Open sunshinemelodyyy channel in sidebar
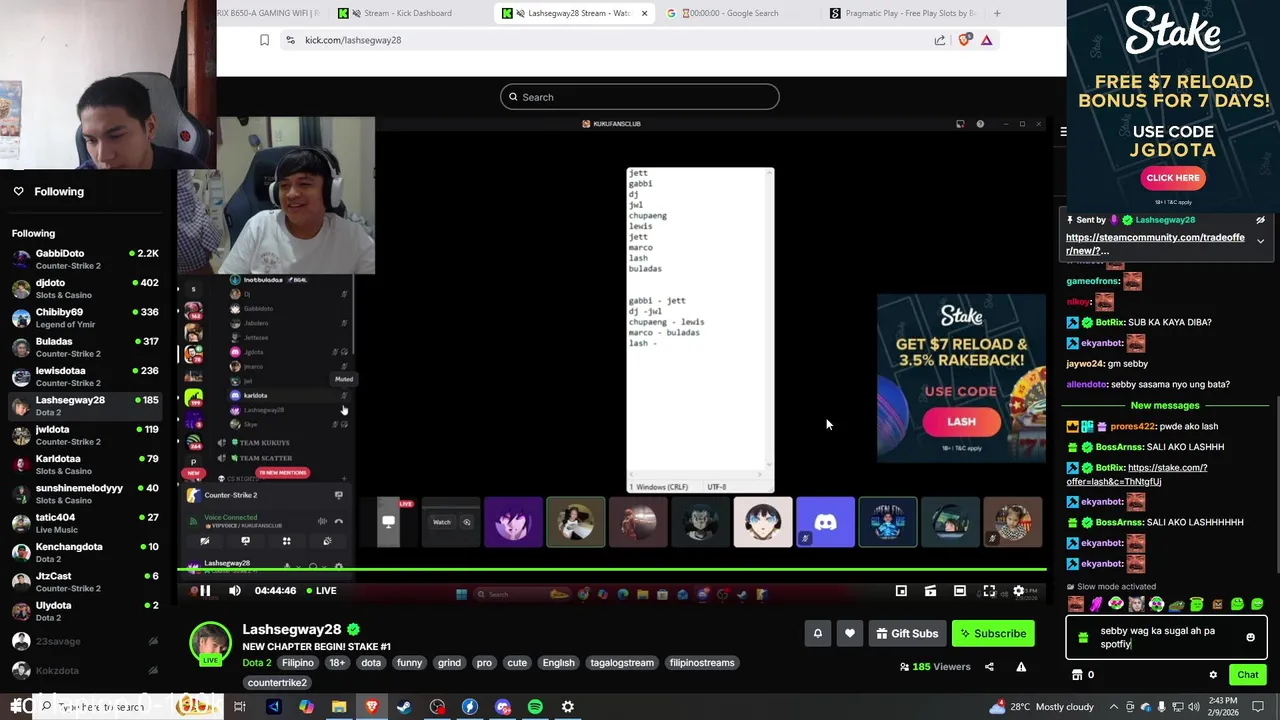The image size is (1280, 720). pos(85,494)
